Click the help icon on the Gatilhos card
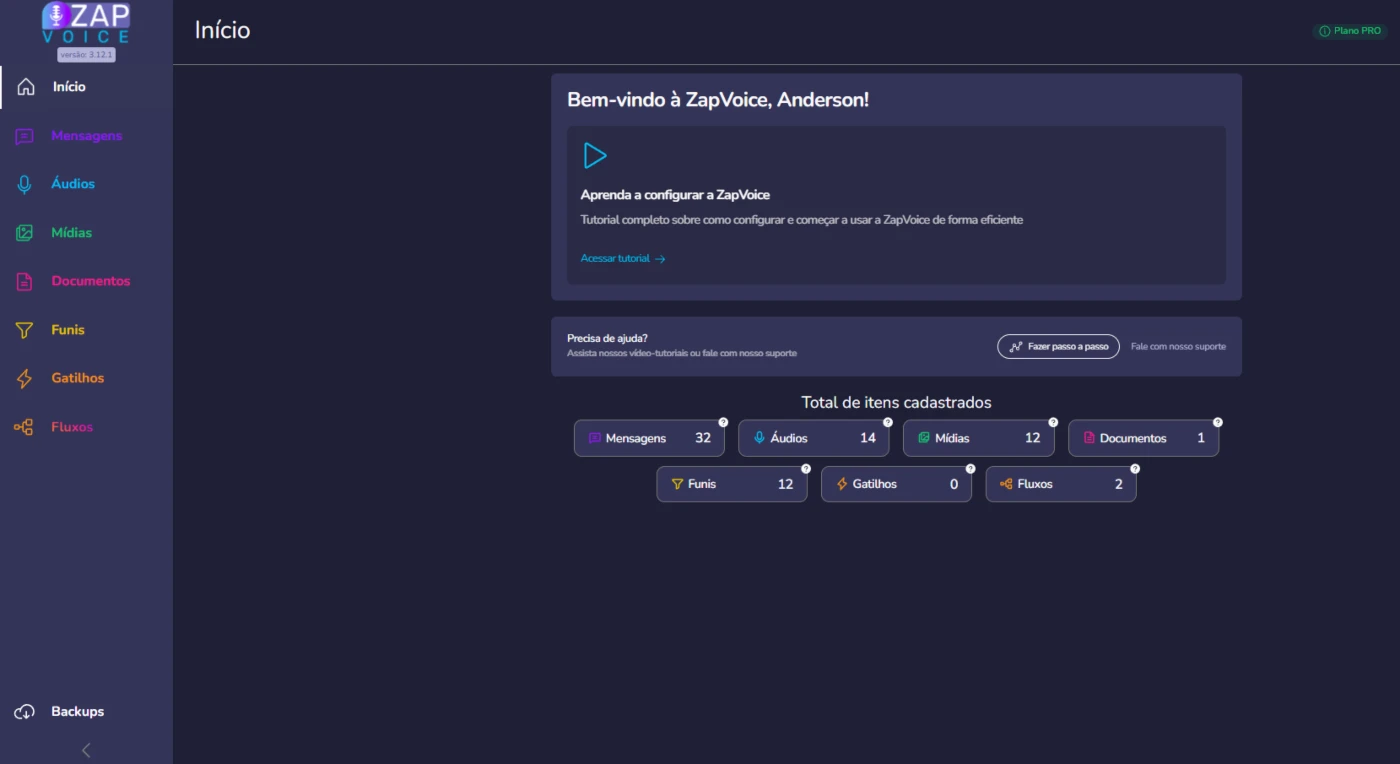The image size is (1400, 764). [970, 468]
